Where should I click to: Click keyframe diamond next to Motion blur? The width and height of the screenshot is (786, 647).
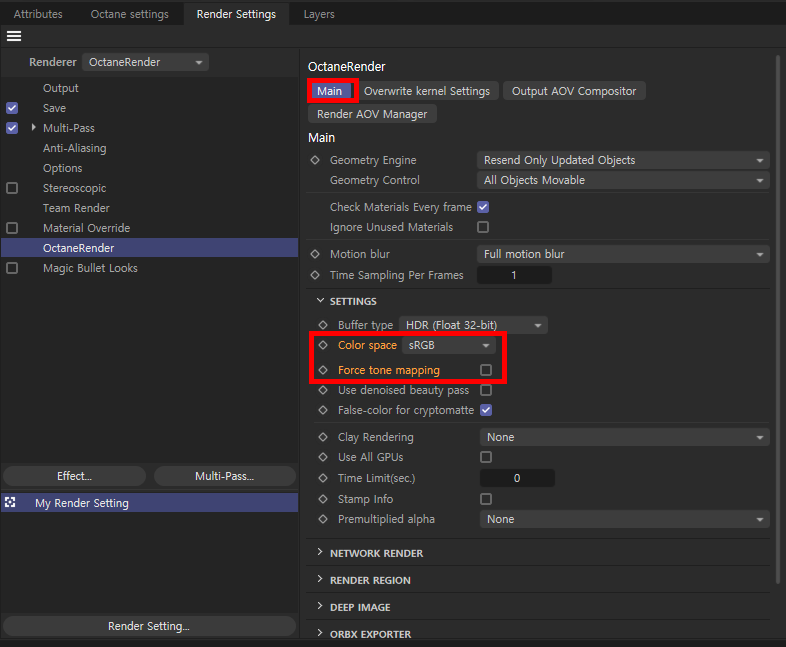click(315, 254)
